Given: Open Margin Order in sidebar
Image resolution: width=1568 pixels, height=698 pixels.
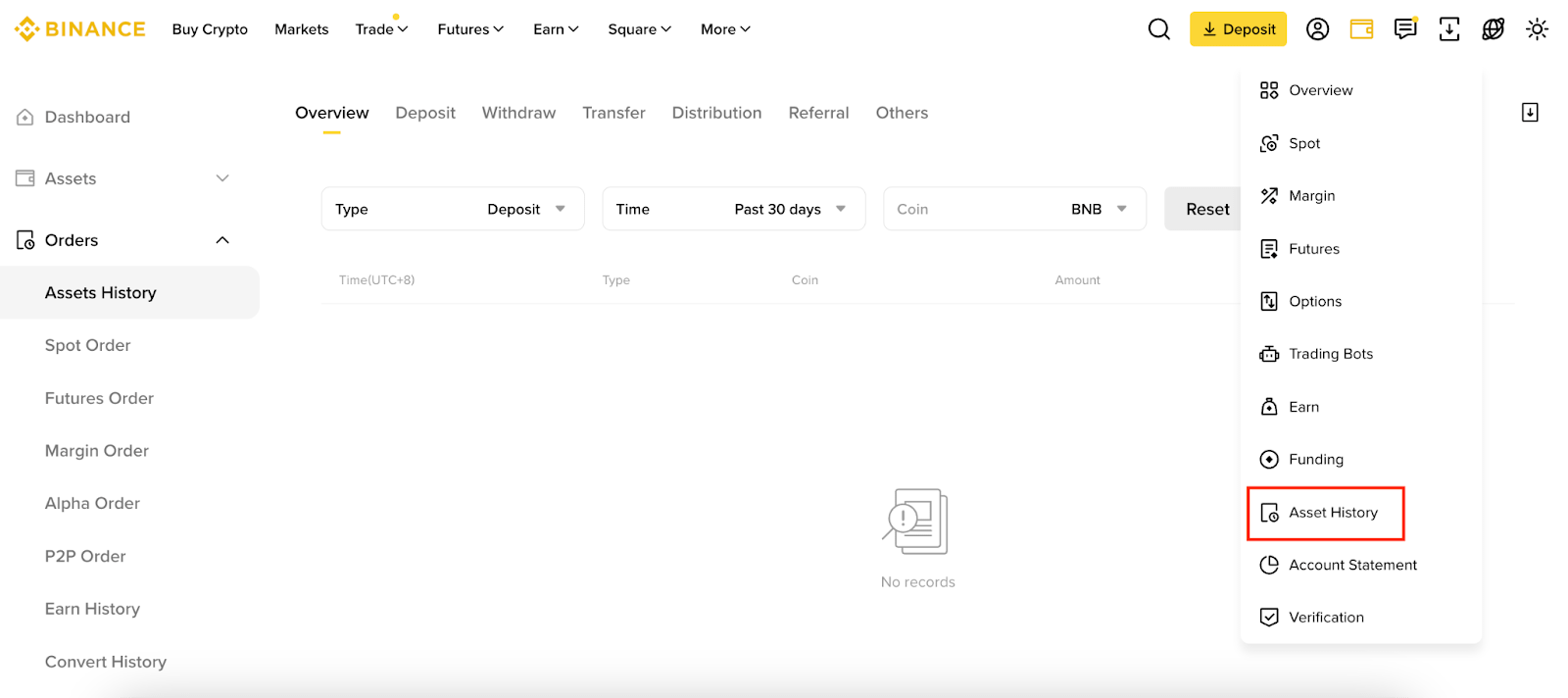Looking at the screenshot, I should [97, 451].
